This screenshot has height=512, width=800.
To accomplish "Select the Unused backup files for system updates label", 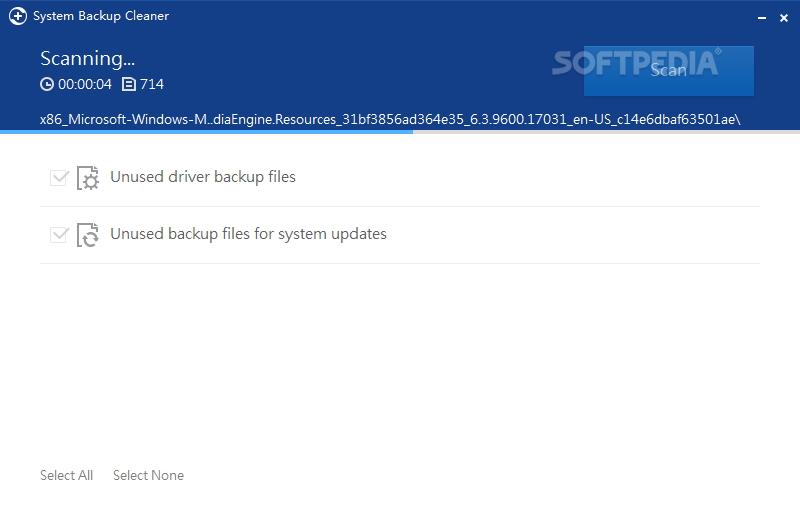I will pyautogui.click(x=248, y=234).
